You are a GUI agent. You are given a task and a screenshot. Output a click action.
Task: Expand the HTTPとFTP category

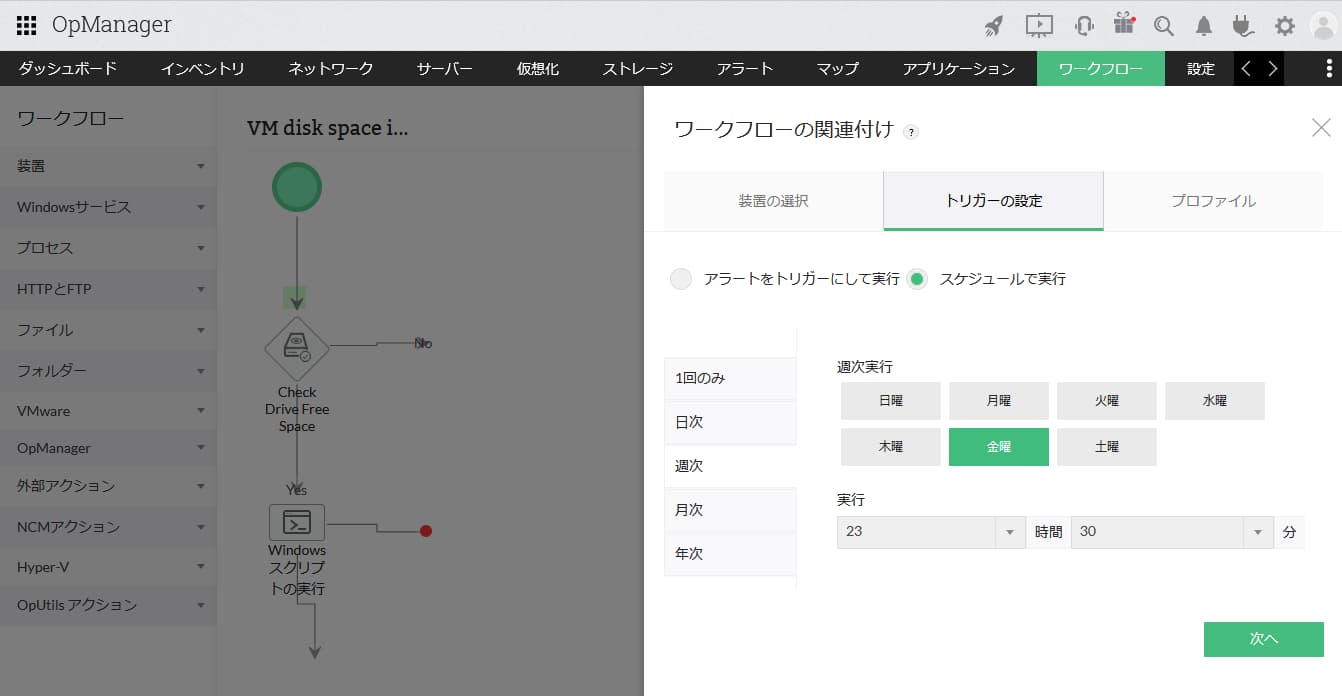108,289
